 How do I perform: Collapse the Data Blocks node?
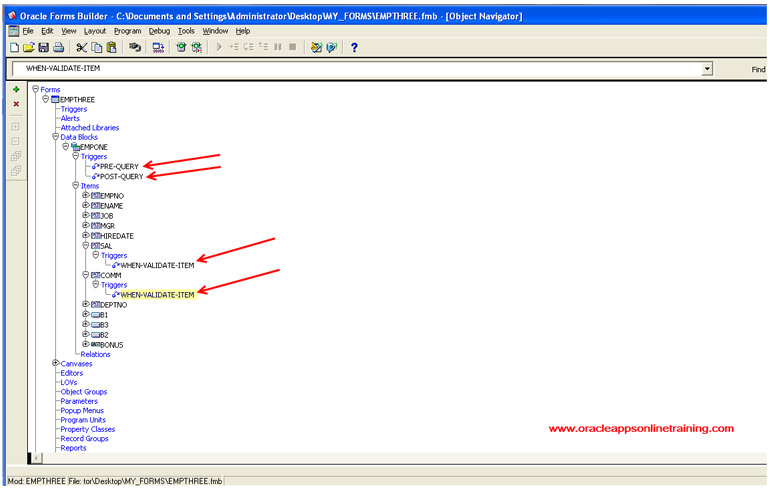coord(55,137)
